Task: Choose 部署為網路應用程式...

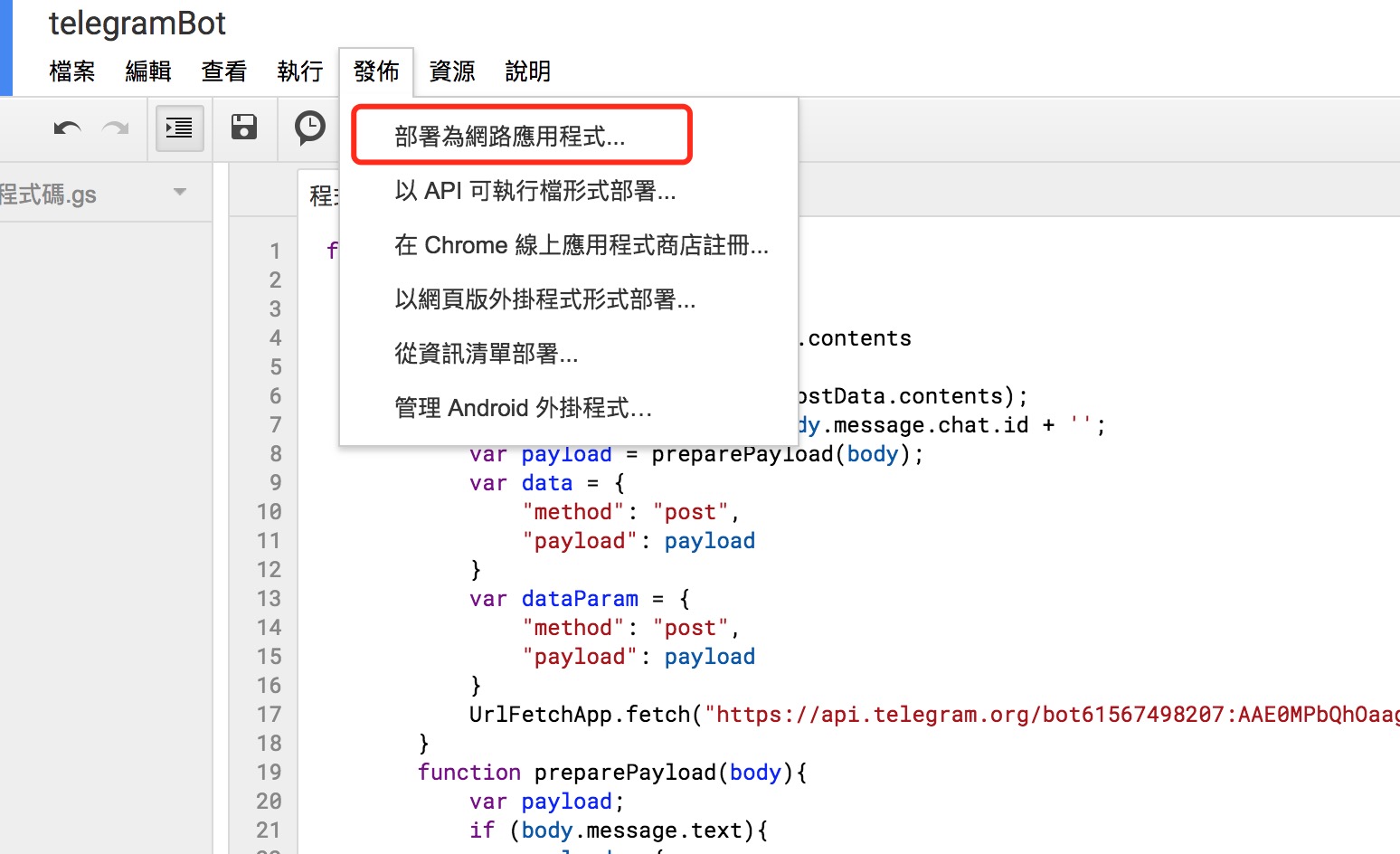Action: (569, 137)
